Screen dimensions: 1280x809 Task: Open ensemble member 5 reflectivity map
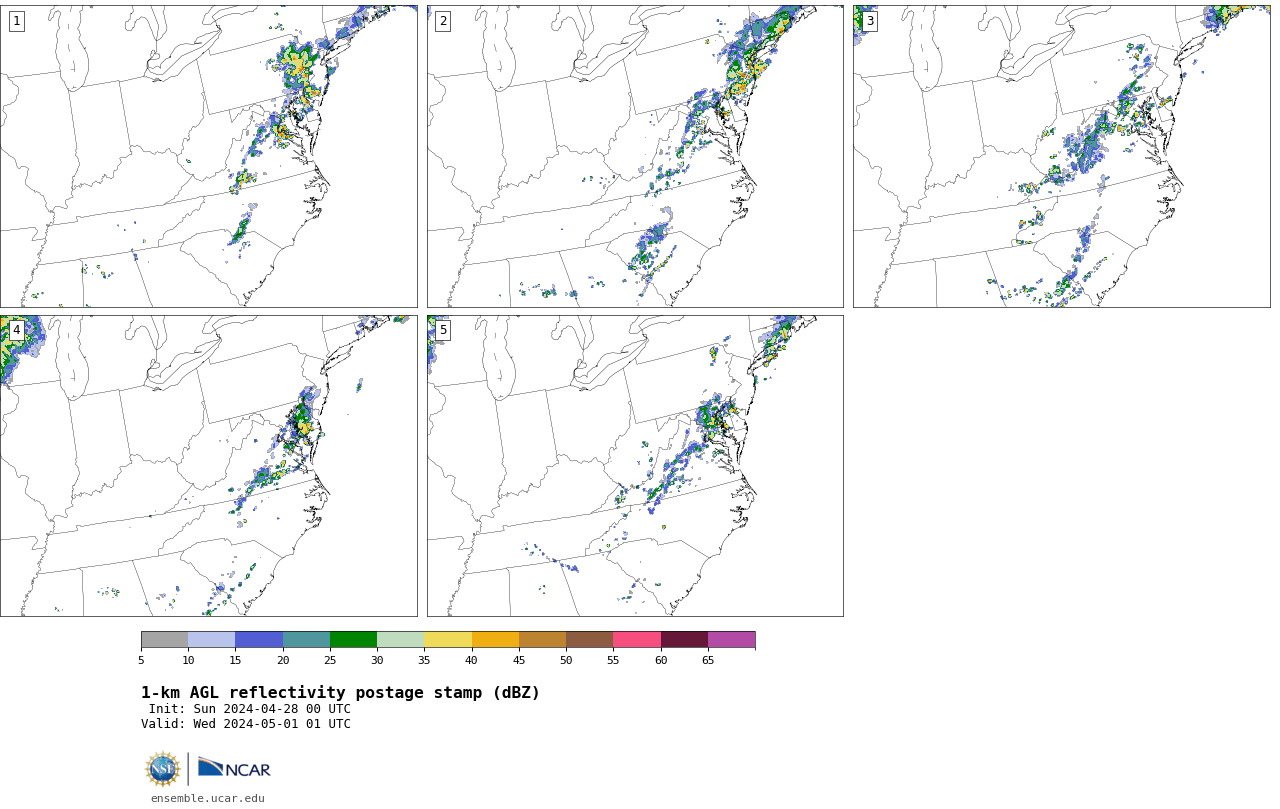point(635,466)
